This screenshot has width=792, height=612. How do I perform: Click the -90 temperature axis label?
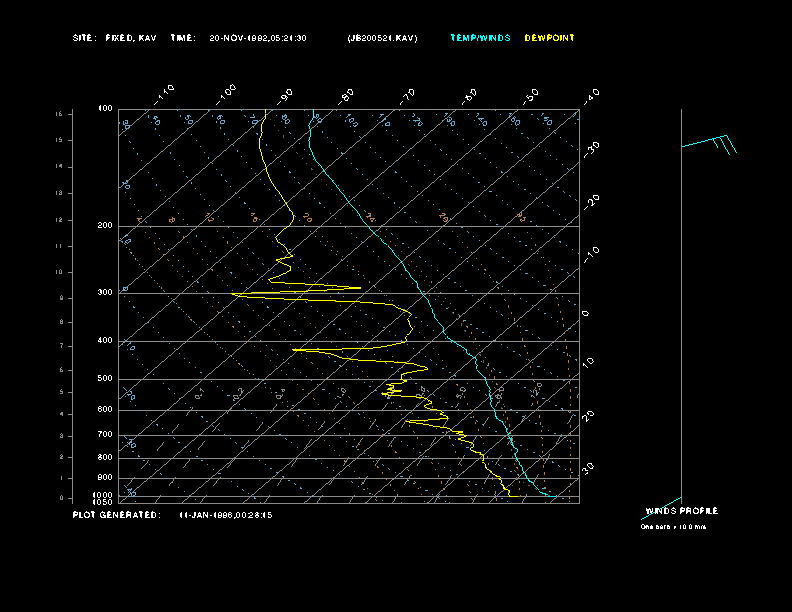[286, 95]
